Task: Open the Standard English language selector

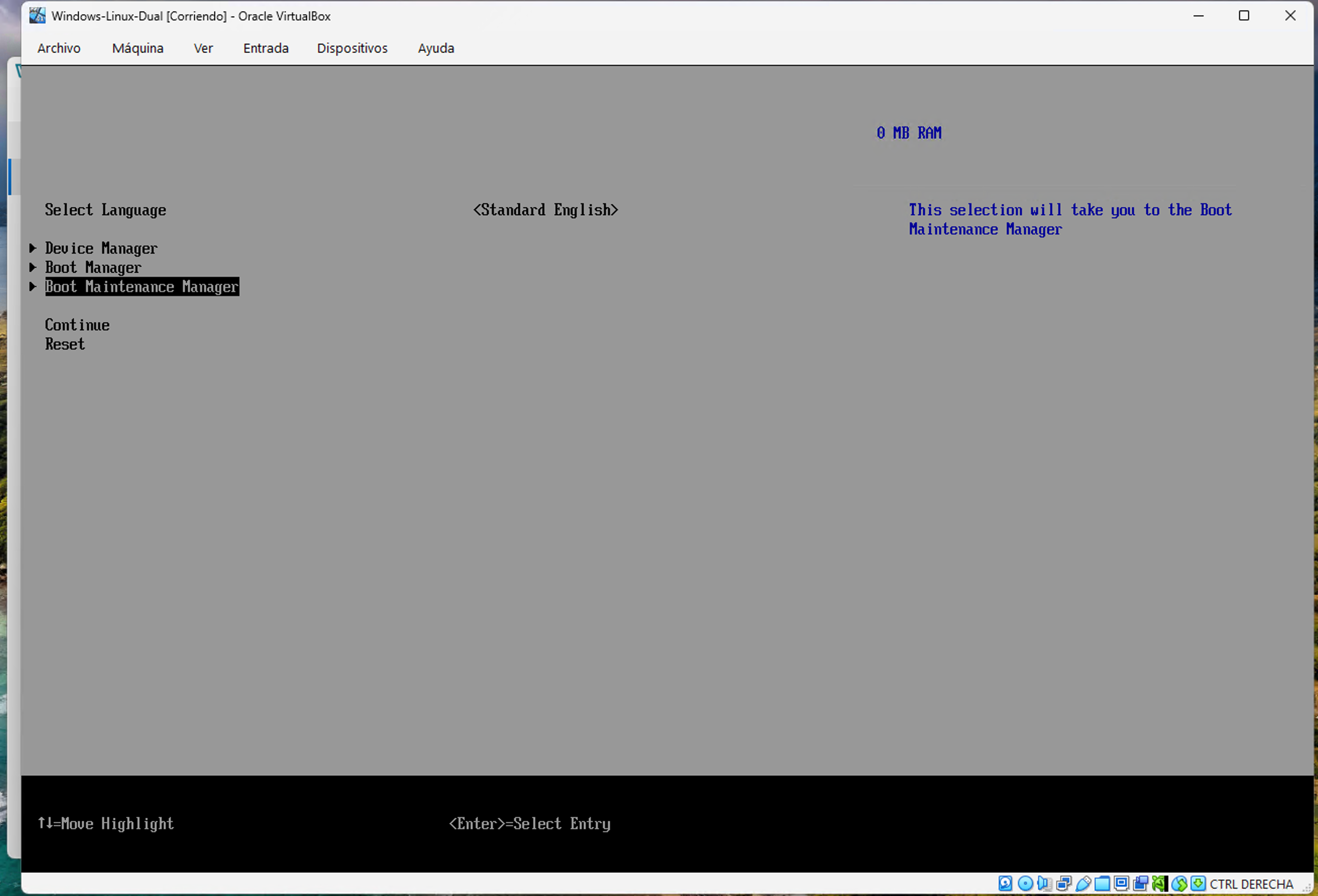Action: [x=545, y=210]
